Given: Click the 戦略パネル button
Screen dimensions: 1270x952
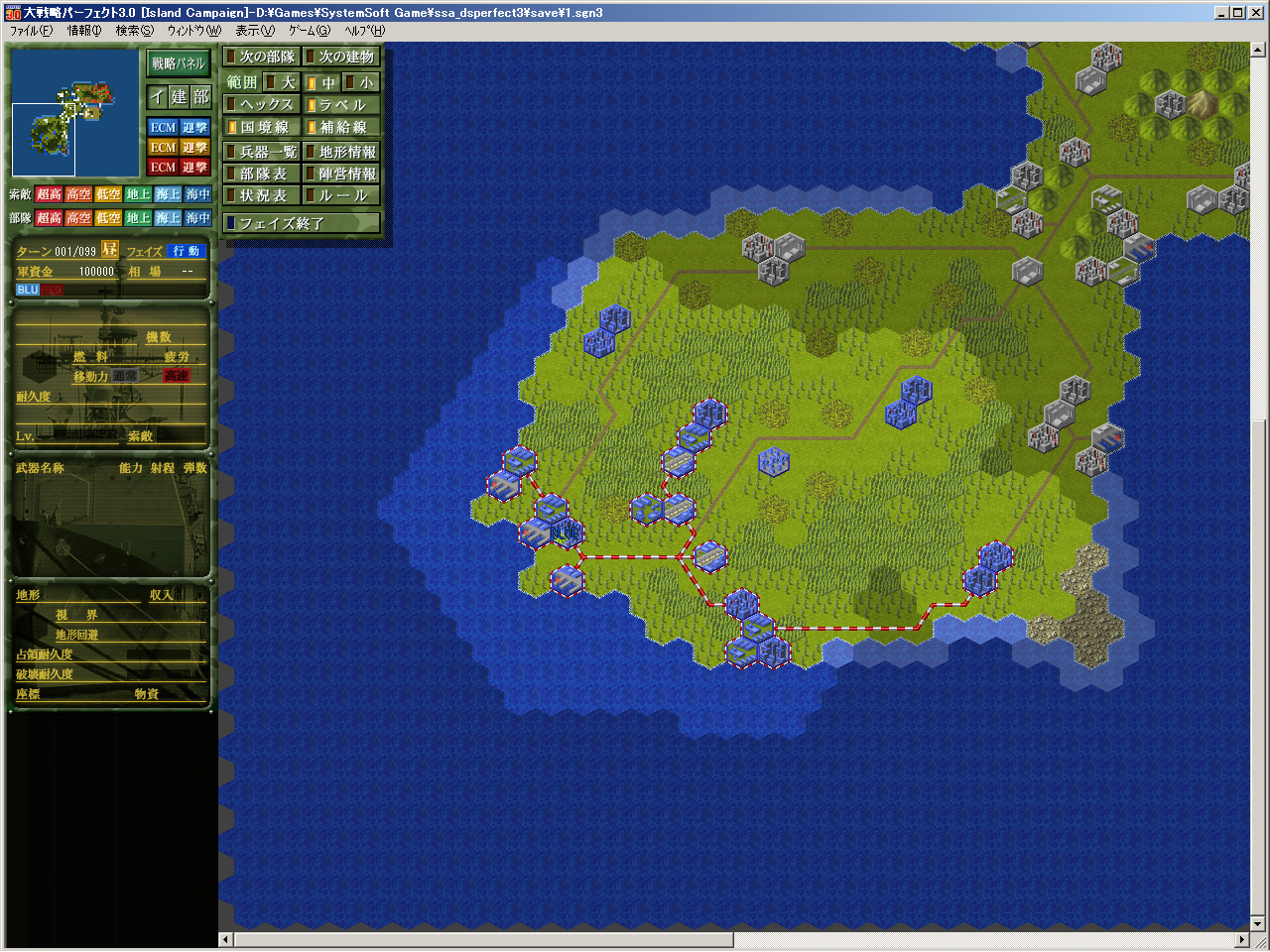Looking at the screenshot, I should tap(179, 63).
